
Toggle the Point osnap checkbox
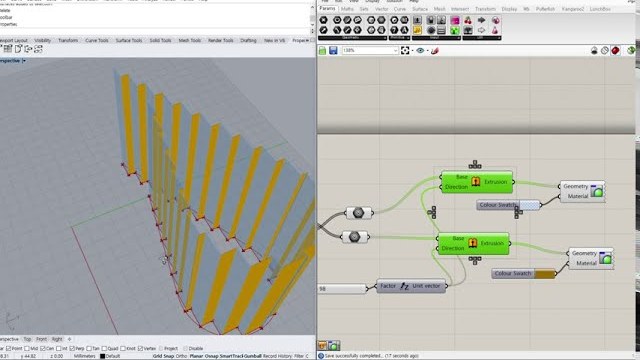tap(9, 349)
